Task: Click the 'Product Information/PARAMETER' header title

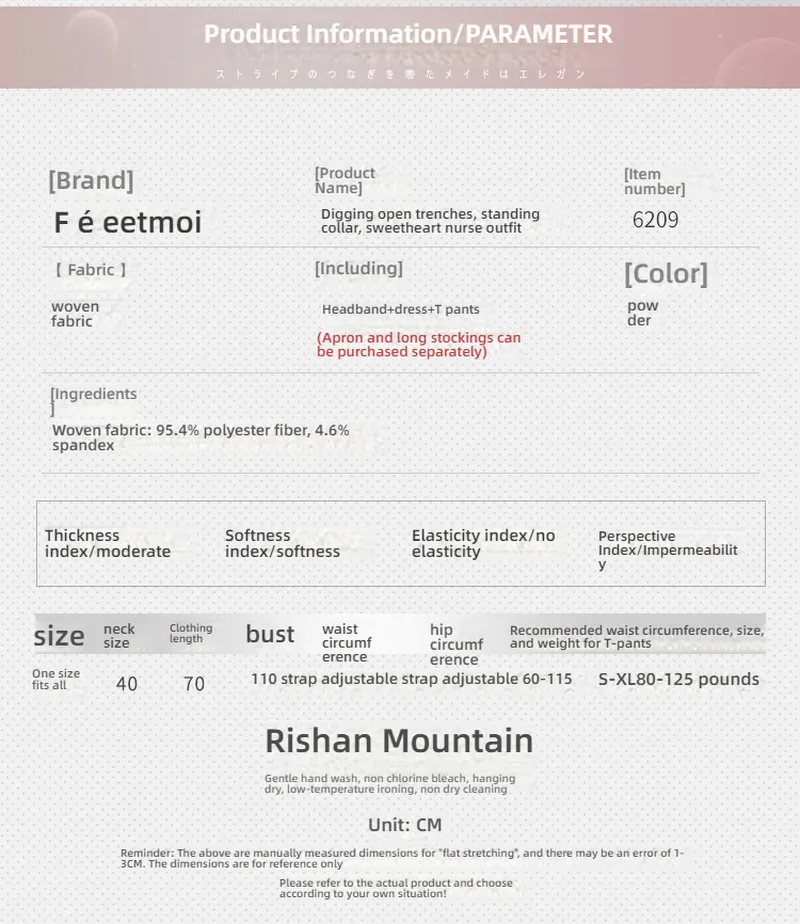Action: 408,34
